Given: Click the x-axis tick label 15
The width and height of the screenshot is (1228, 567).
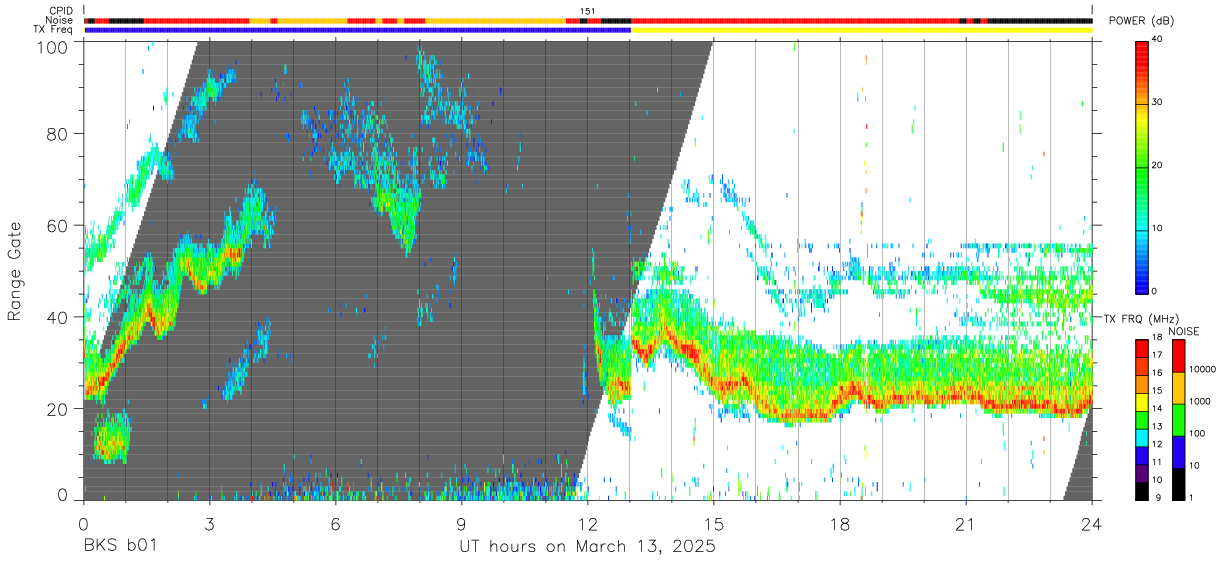Looking at the screenshot, I should coord(714,523).
